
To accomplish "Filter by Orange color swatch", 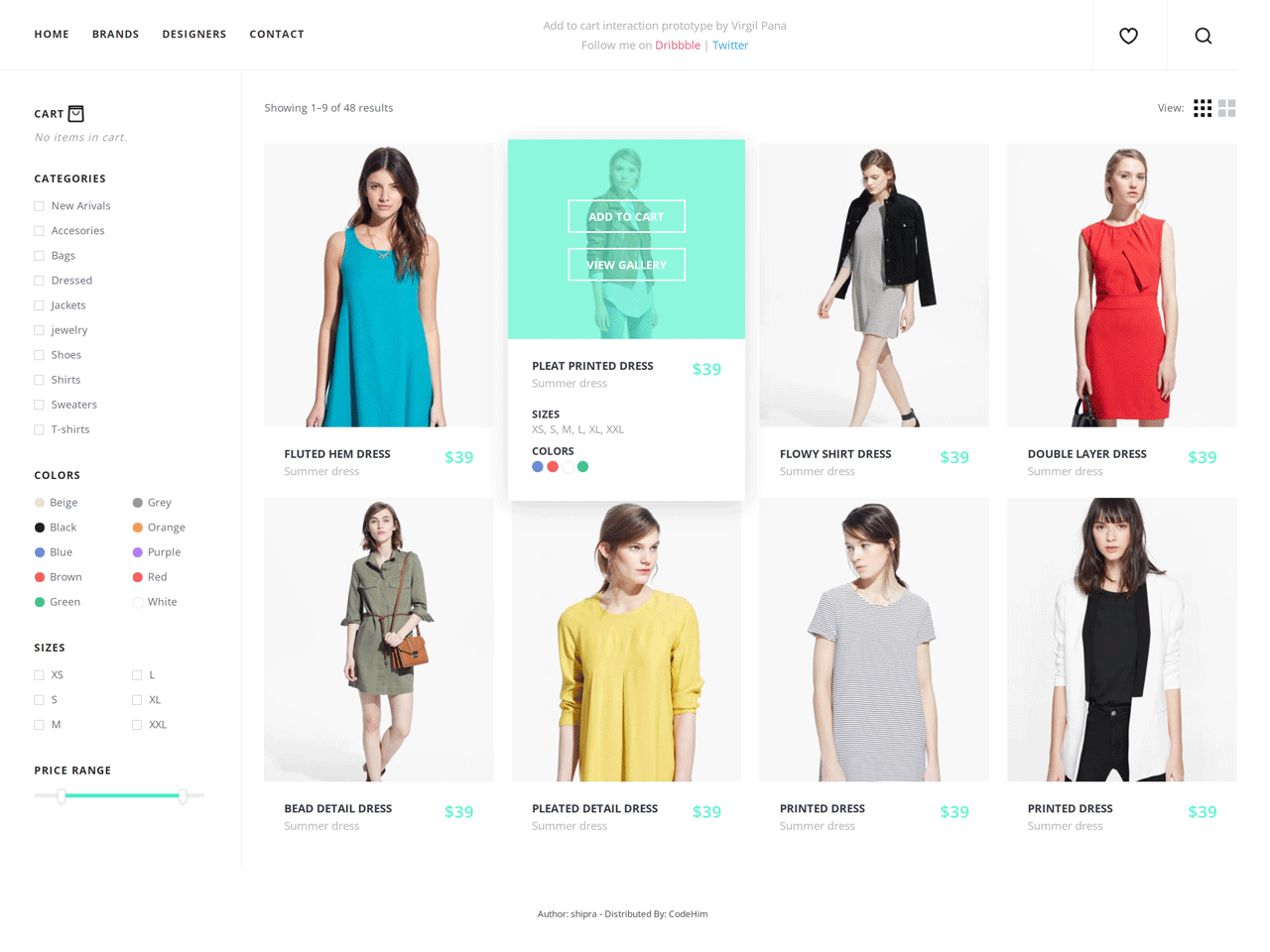I will coord(138,528).
